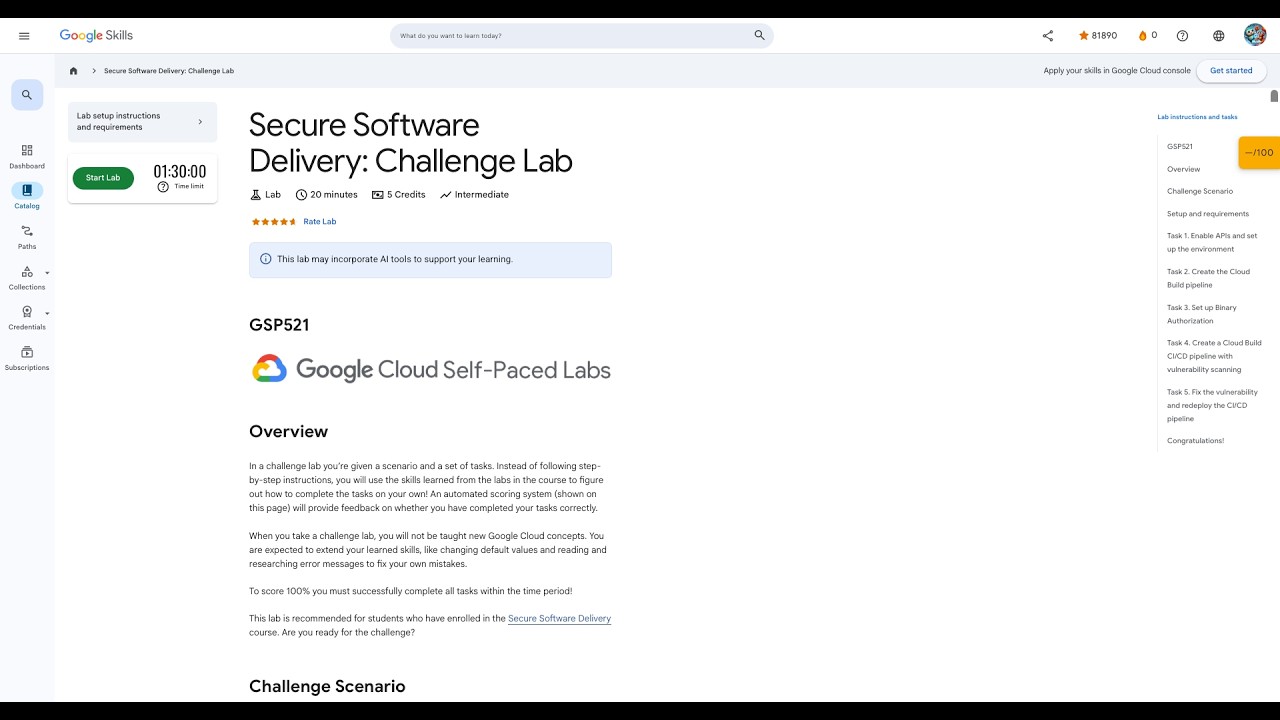The image size is (1280, 720).
Task: Click the share icon in header
Action: [x=1048, y=36]
